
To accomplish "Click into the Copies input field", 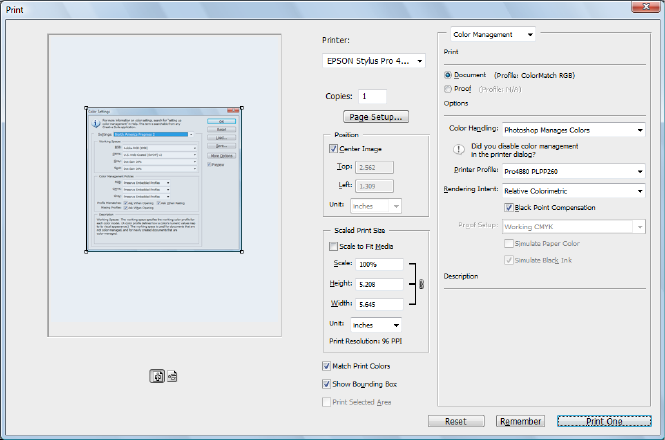I will [372, 96].
